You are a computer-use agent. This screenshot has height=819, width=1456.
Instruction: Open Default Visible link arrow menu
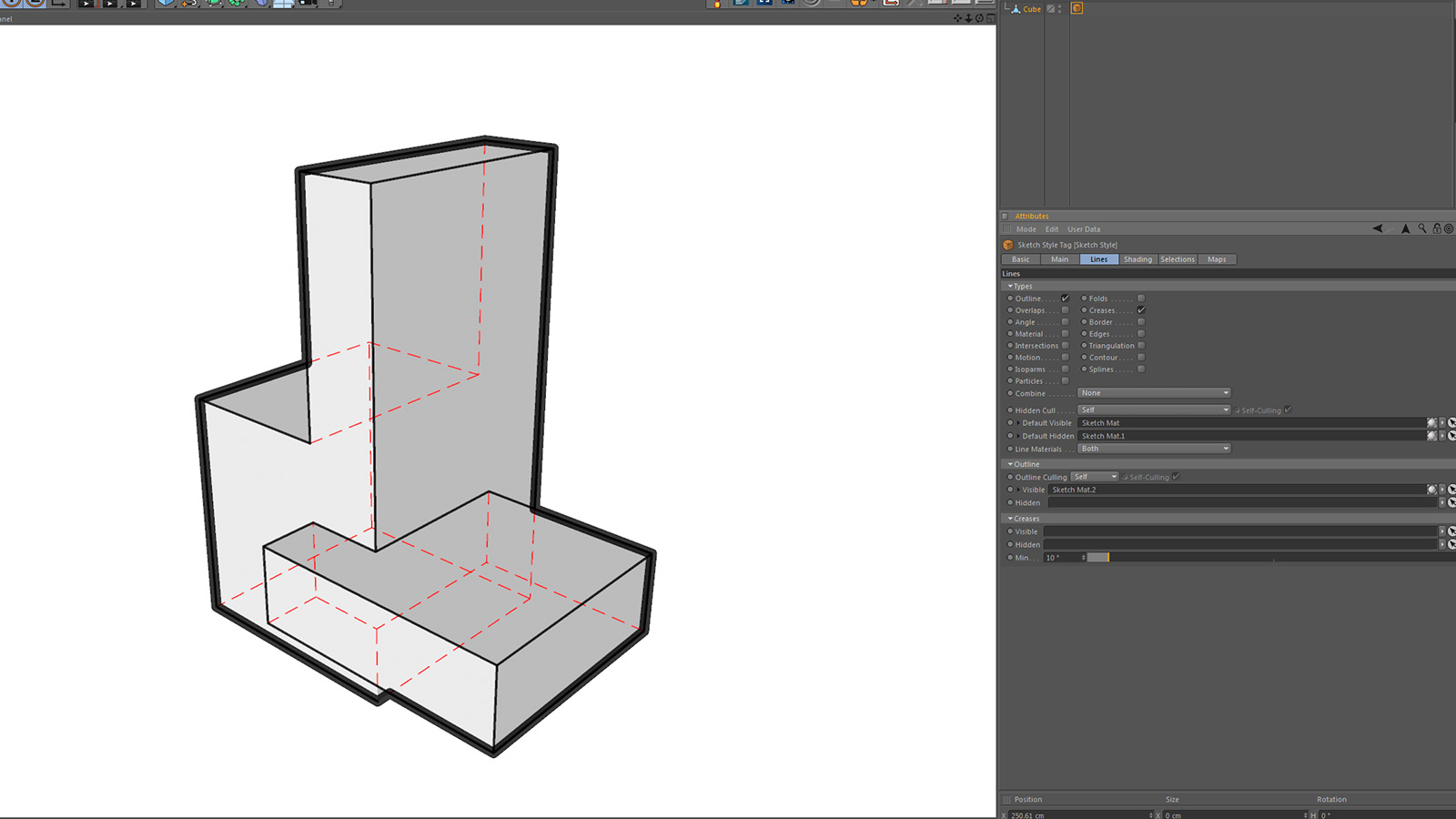1442,422
